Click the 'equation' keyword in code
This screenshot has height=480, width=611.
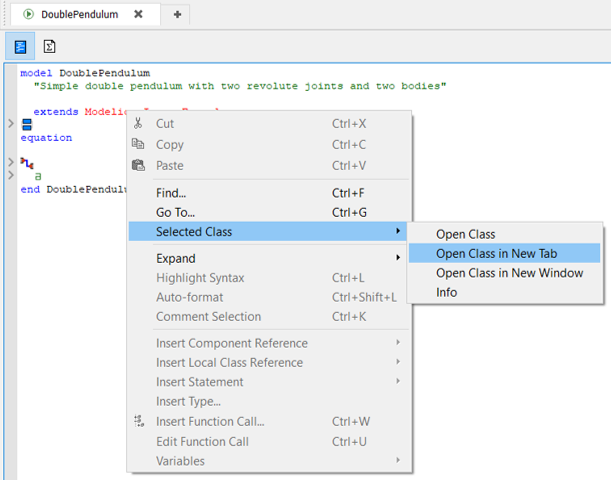(x=46, y=138)
